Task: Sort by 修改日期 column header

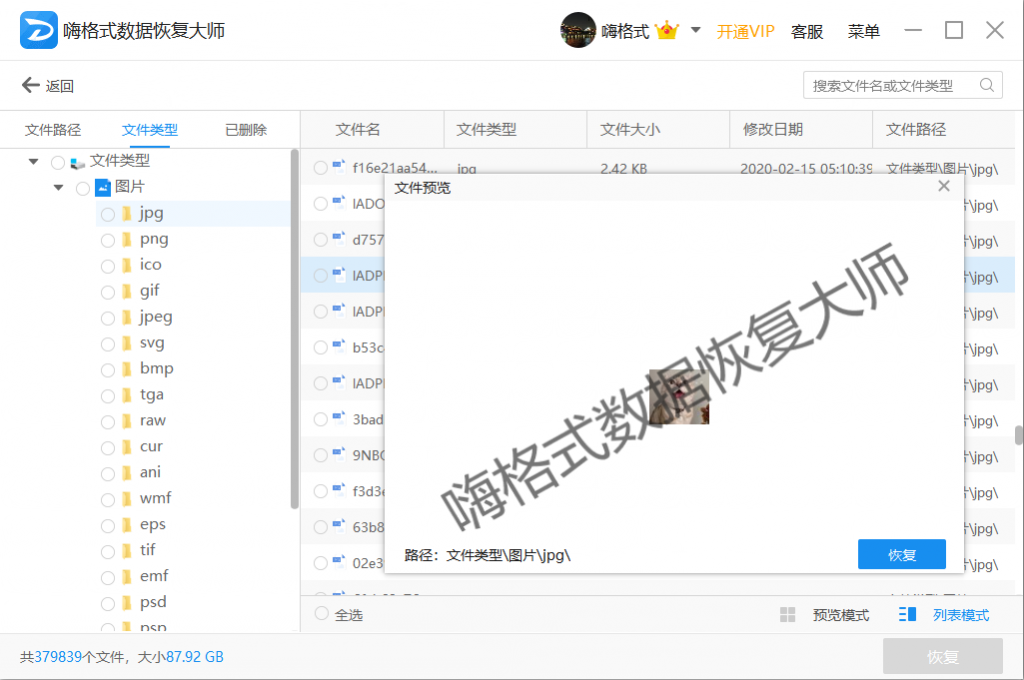Action: (x=773, y=129)
